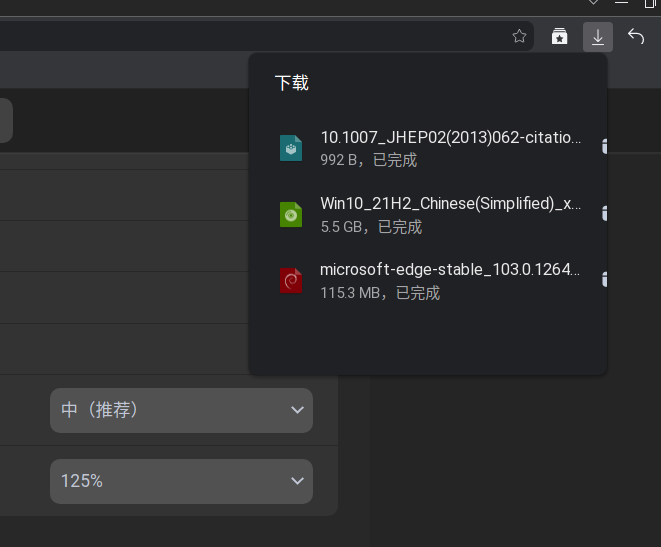661x547 pixels.
Task: Click the 下载 panel heading
Action: click(292, 83)
